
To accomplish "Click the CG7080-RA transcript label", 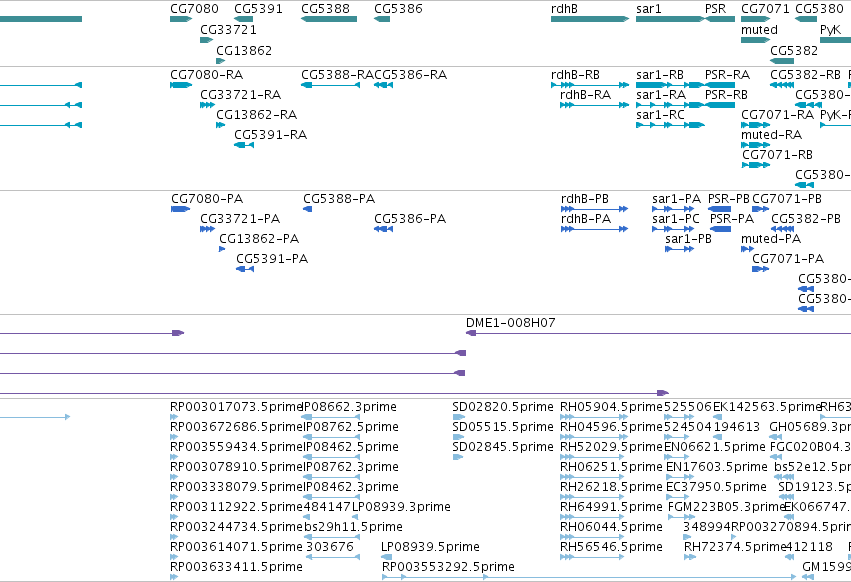I will pyautogui.click(x=207, y=75).
